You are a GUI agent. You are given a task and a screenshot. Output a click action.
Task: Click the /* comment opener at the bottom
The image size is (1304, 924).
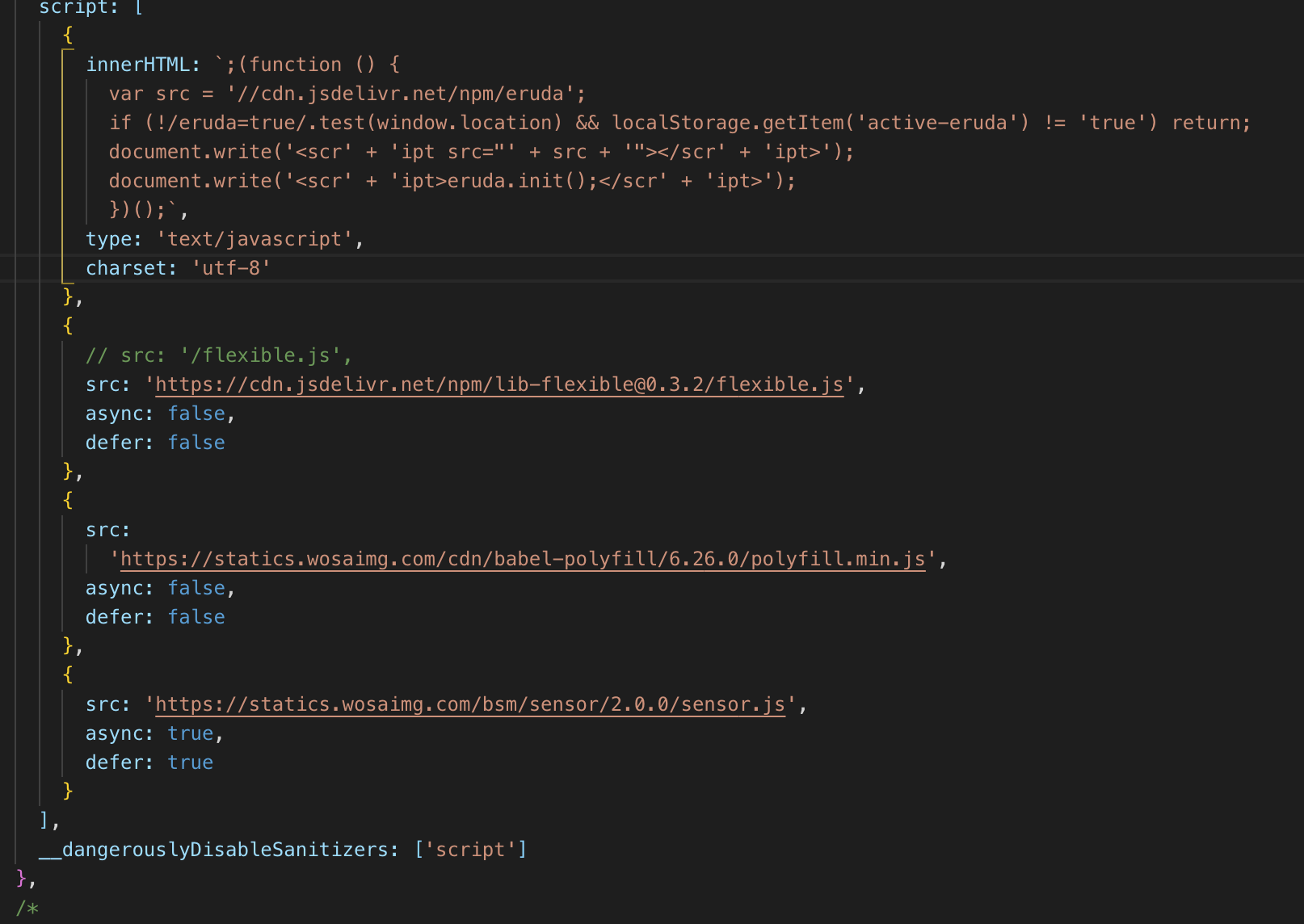pyautogui.click(x=27, y=908)
